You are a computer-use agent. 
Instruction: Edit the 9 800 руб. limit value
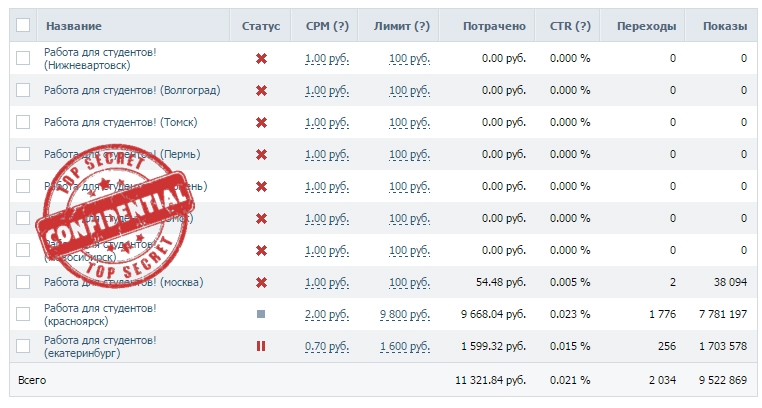(405, 314)
